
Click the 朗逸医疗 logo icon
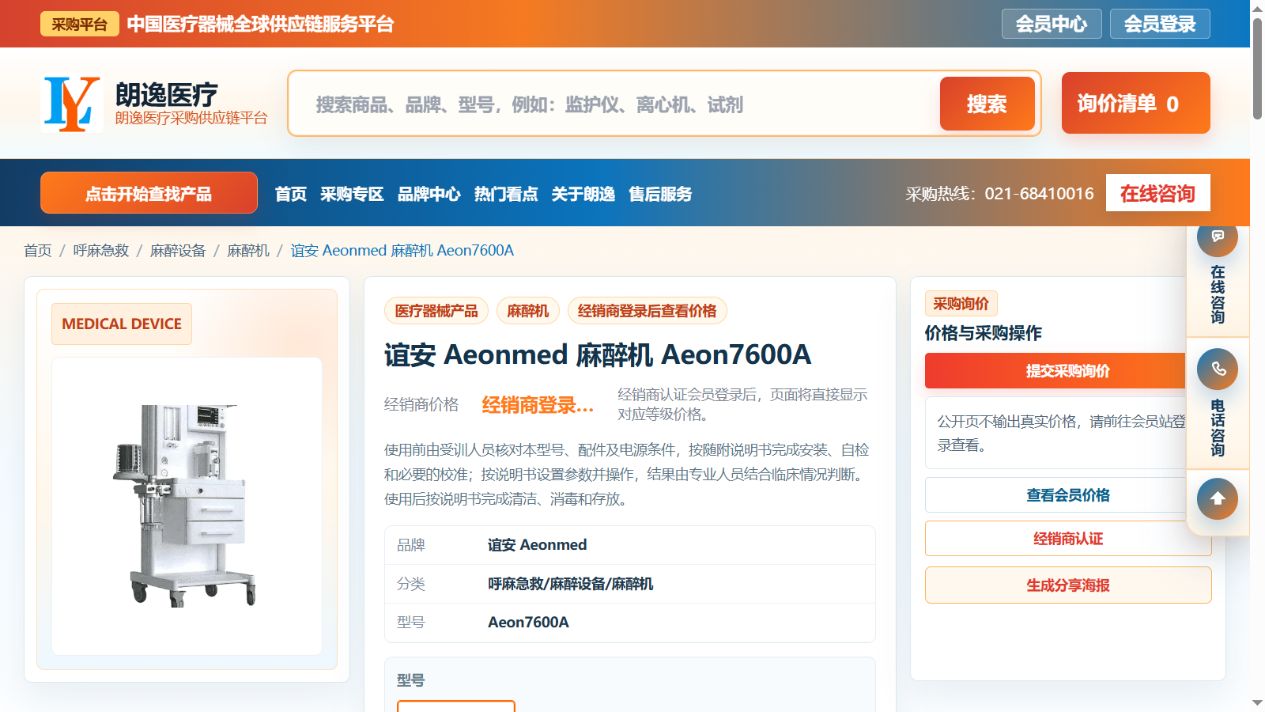click(x=72, y=103)
